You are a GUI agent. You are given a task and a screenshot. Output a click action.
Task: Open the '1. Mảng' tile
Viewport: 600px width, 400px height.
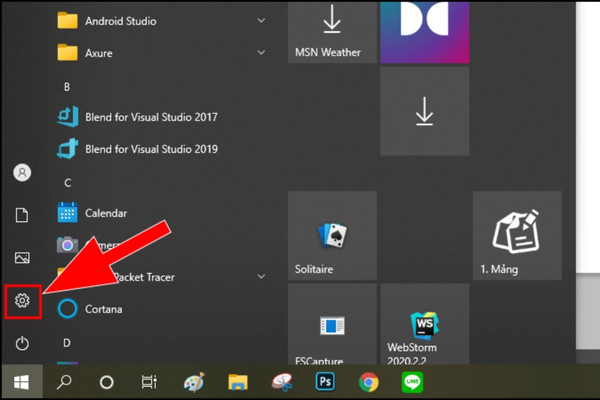(x=517, y=235)
